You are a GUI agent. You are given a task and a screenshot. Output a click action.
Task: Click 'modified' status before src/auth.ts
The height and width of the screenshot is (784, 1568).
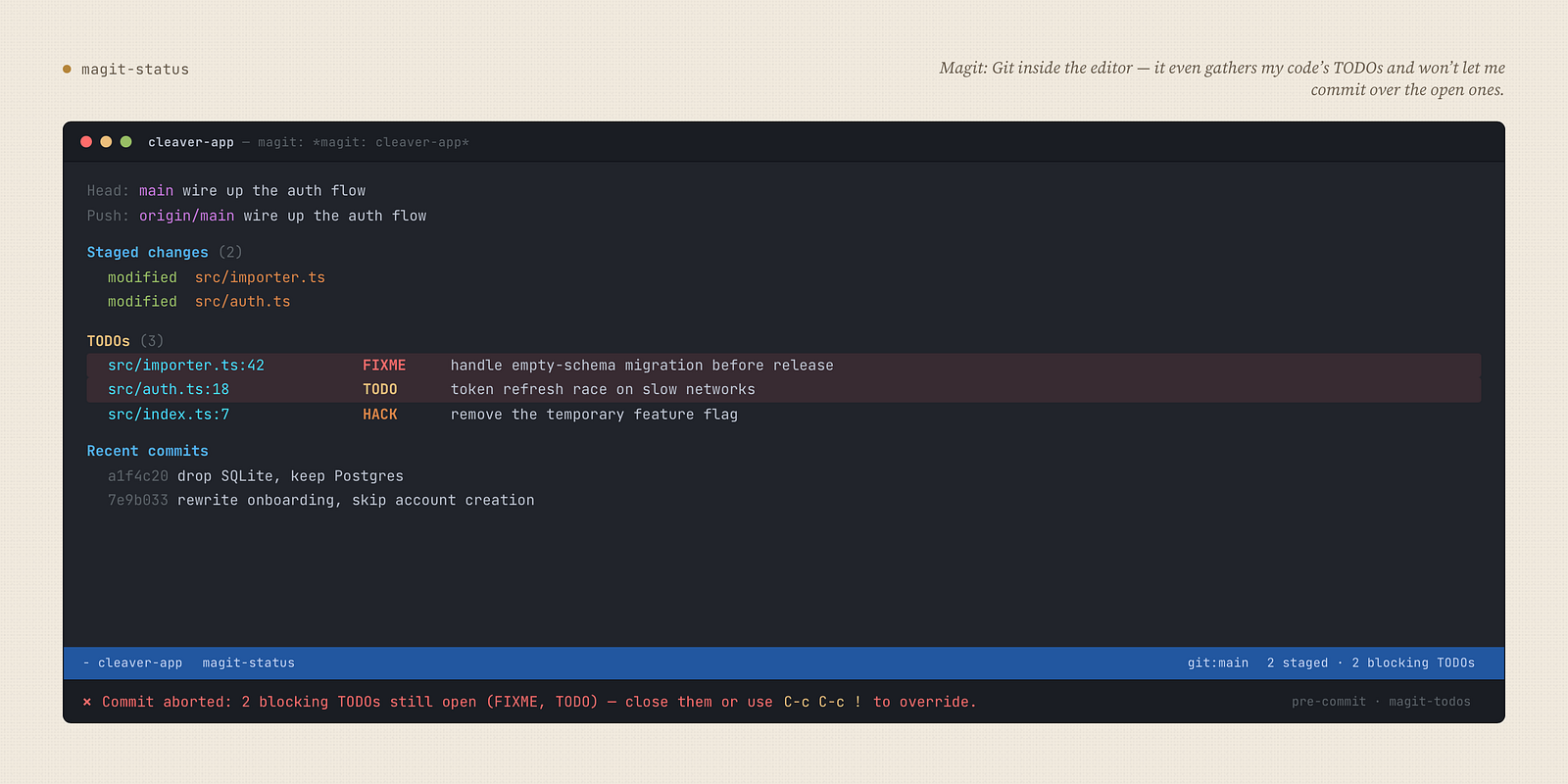142,302
